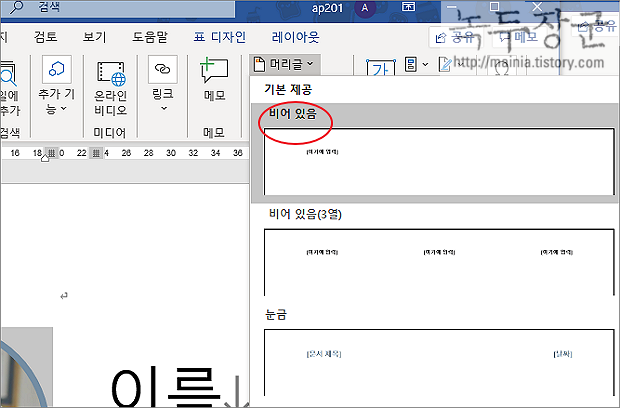Image resolution: width=620 pixels, height=408 pixels.
Task: Open the 검토 ribbon tab
Action: pyautogui.click(x=45, y=37)
